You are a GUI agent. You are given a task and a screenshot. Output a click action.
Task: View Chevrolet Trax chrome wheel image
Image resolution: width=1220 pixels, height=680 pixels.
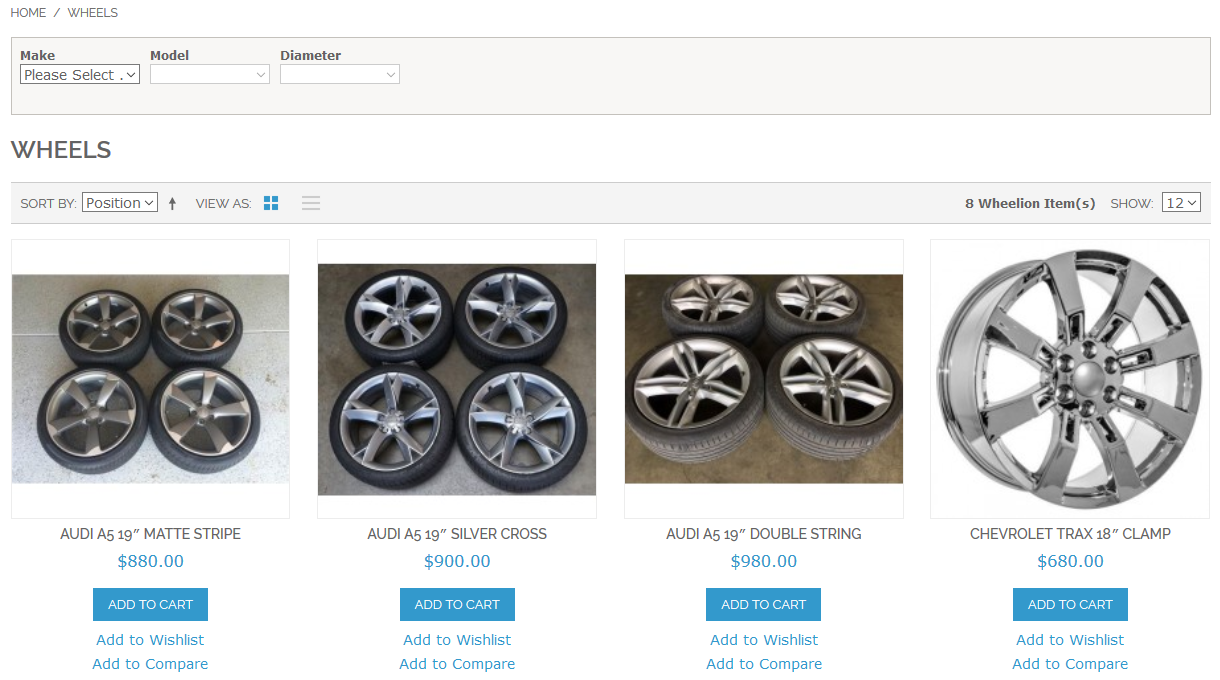coord(1070,379)
